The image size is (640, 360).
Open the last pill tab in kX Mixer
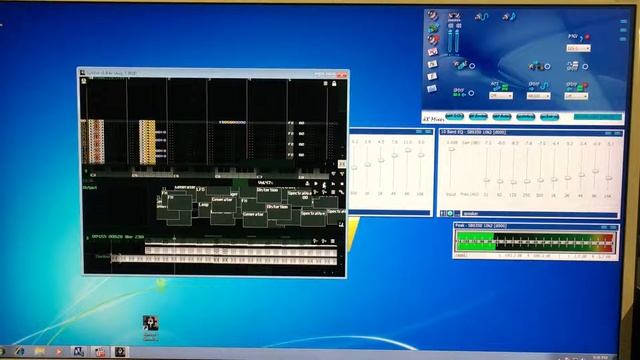pos(549,117)
